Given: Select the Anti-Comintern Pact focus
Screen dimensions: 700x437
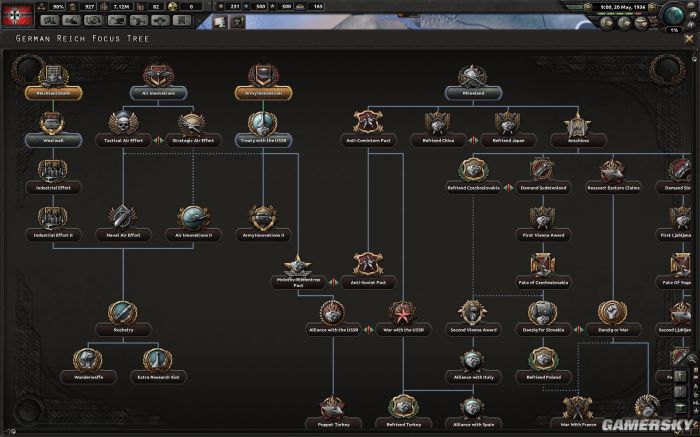Looking at the screenshot, I should coord(368,130).
